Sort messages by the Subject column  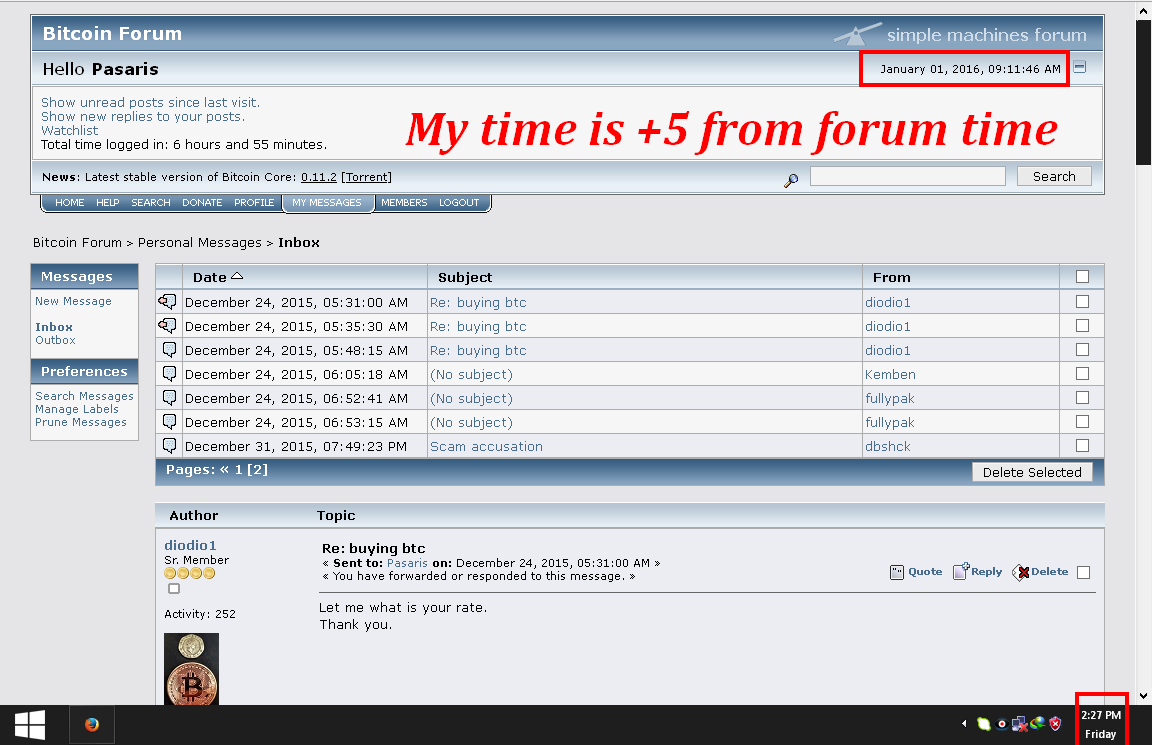[x=465, y=277]
